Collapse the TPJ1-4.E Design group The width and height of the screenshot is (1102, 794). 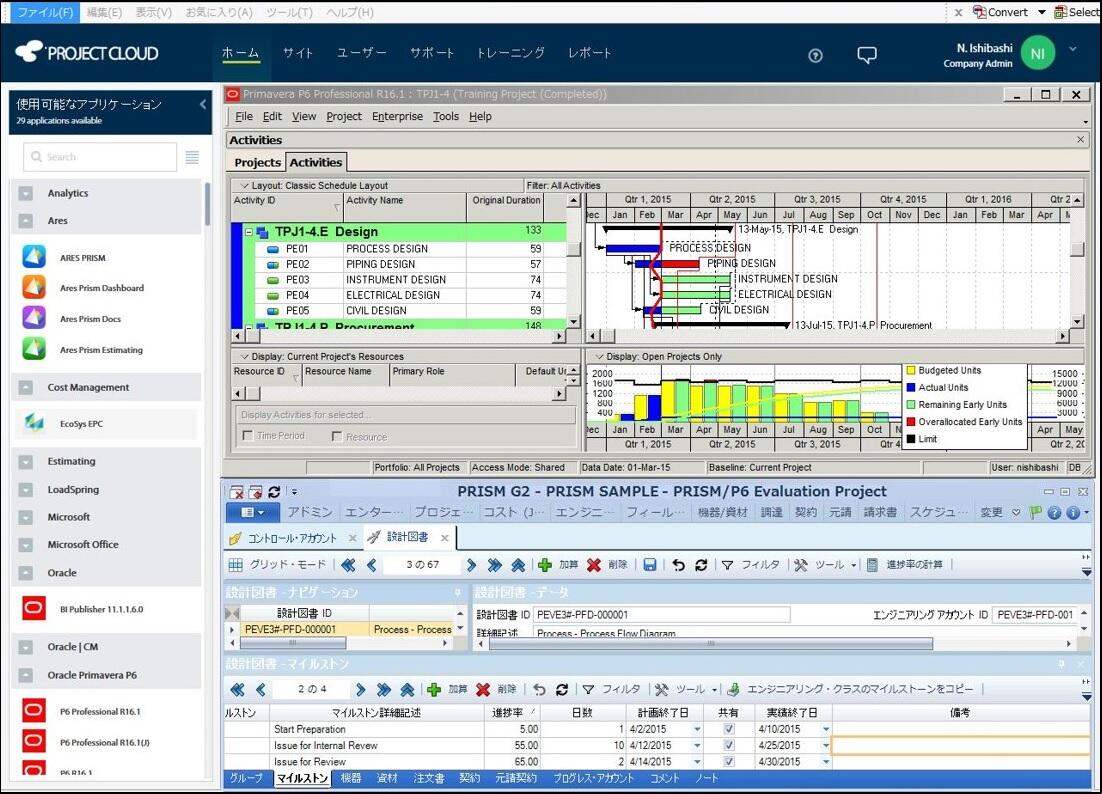click(x=248, y=231)
